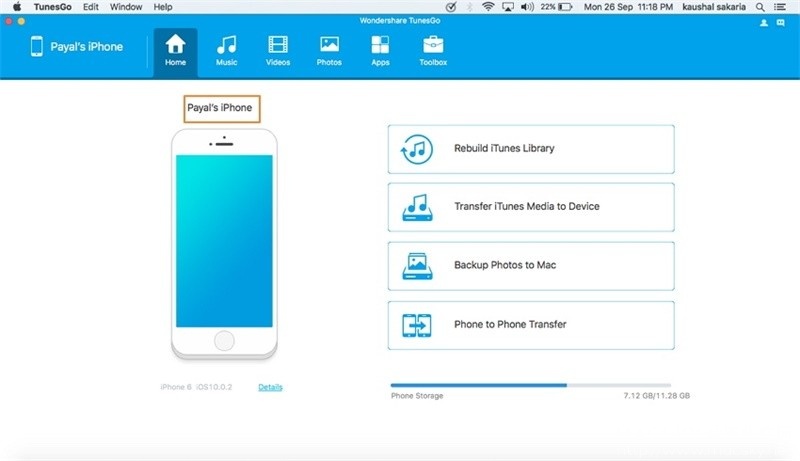The width and height of the screenshot is (800, 461).
Task: Open the Help menu
Action: [x=163, y=7]
